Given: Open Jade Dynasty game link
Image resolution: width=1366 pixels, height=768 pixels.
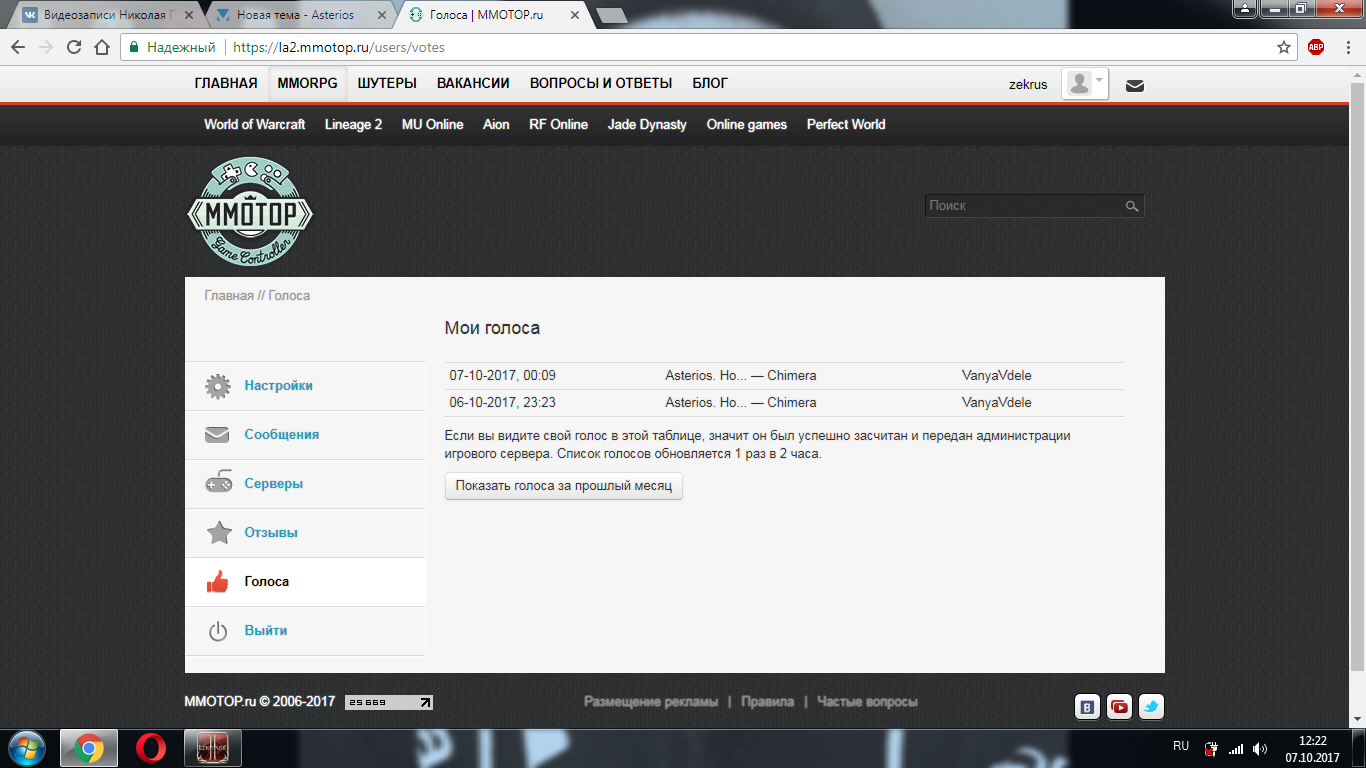Looking at the screenshot, I should (647, 125).
